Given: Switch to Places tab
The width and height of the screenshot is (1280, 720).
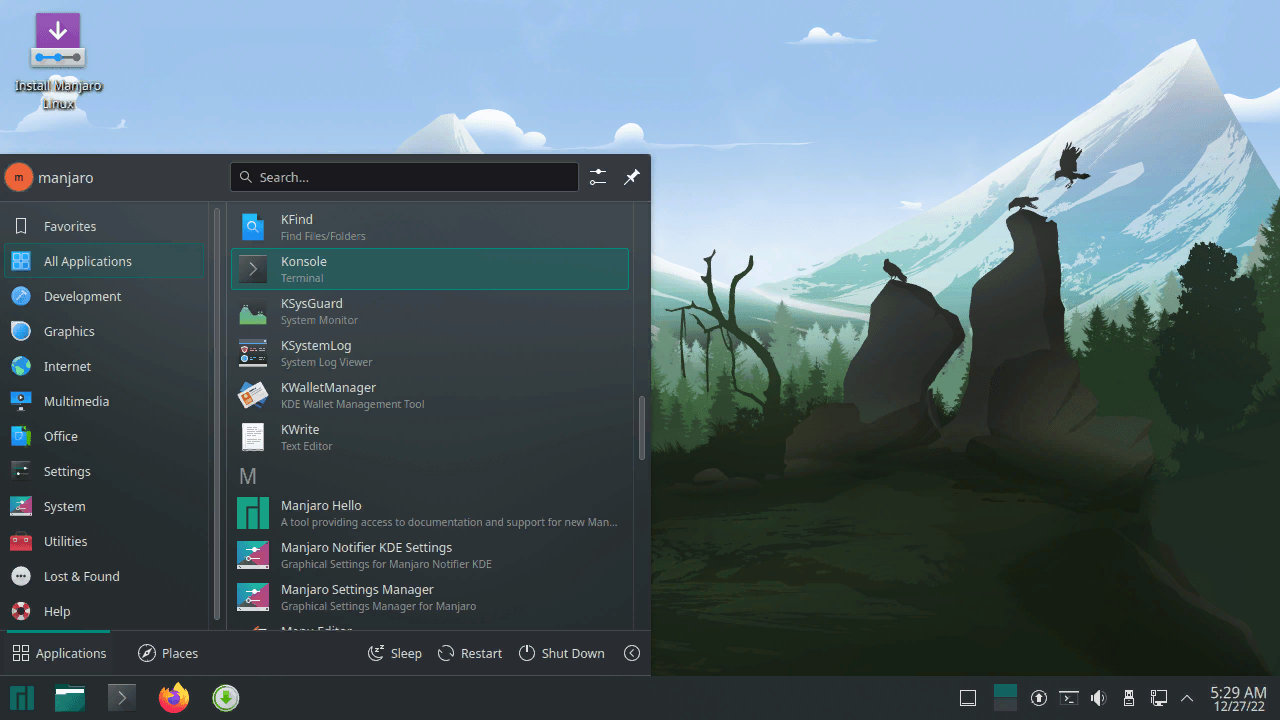Looking at the screenshot, I should coord(168,653).
